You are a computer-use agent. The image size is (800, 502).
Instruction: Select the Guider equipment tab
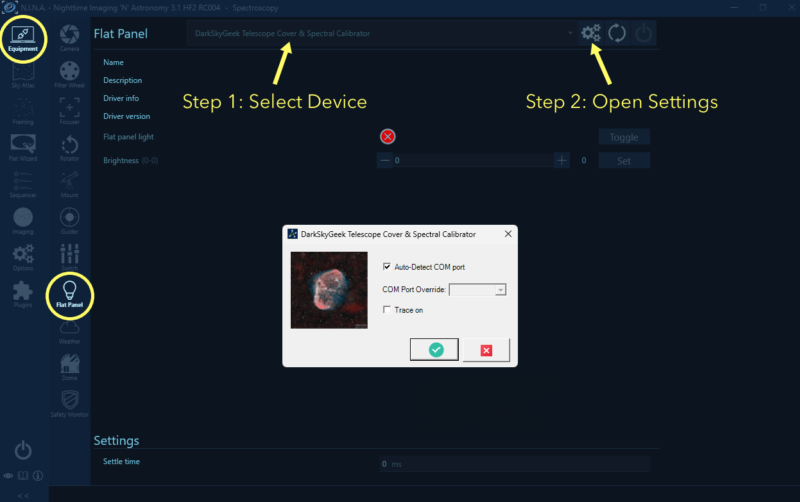(69, 221)
